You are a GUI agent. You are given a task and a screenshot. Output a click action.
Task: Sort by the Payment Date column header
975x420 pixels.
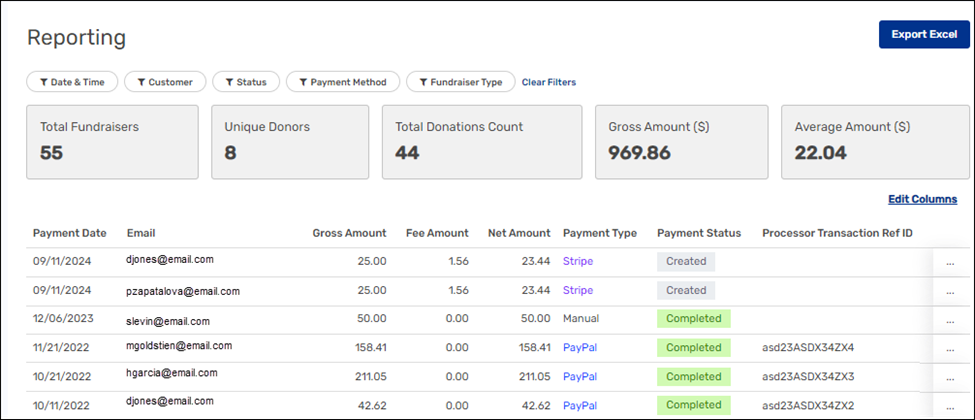[x=69, y=233]
